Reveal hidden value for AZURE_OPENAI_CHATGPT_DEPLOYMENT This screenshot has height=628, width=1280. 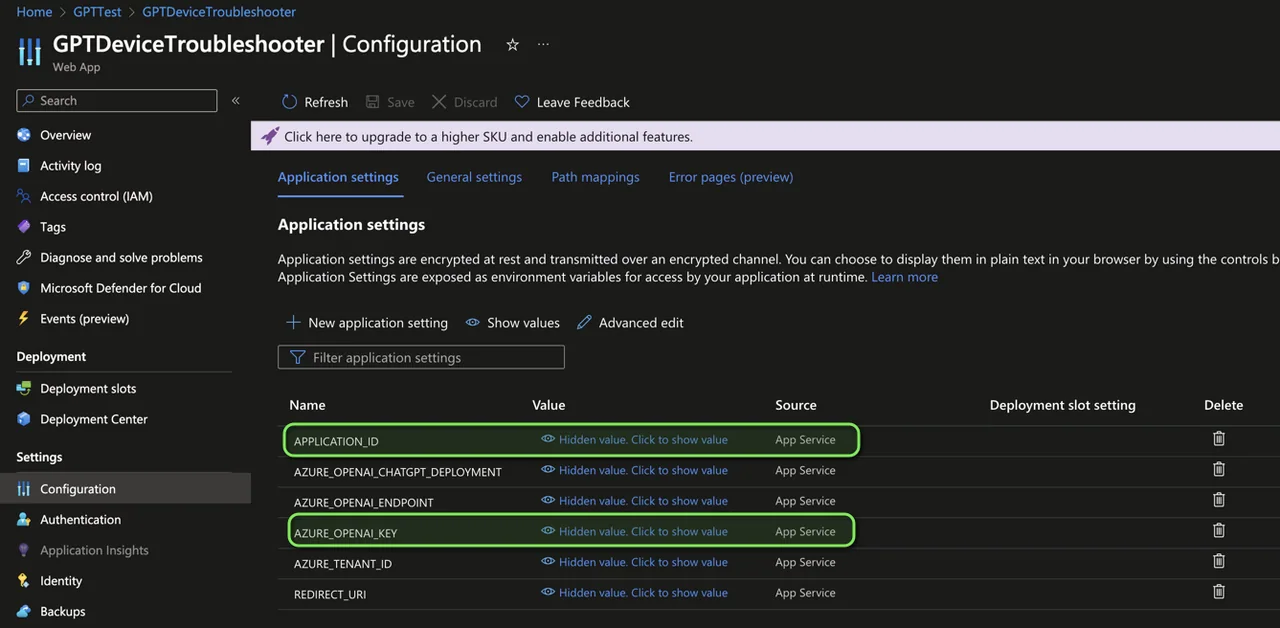[634, 470]
